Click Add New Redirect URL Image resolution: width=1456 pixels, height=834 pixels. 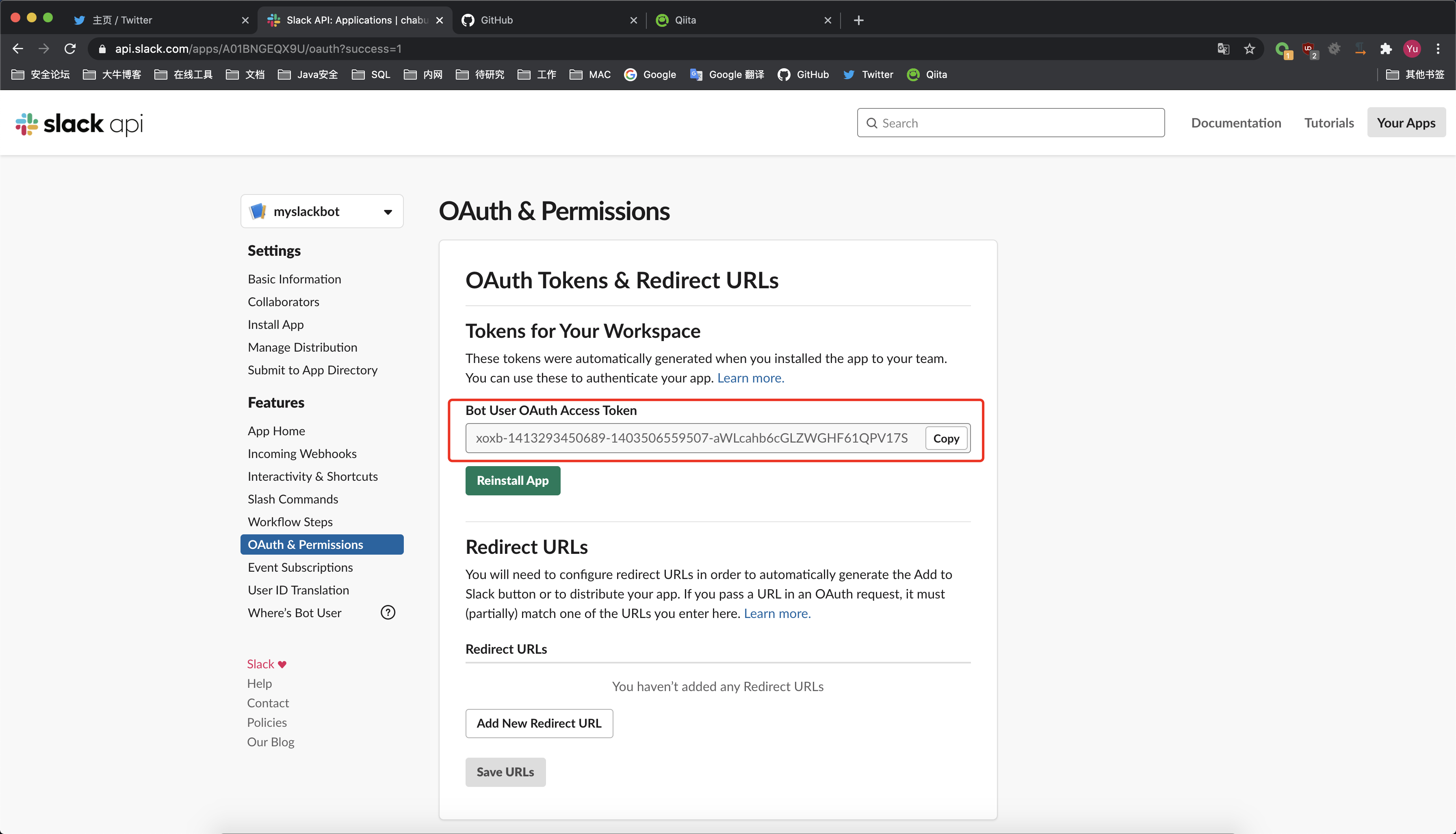tap(539, 724)
